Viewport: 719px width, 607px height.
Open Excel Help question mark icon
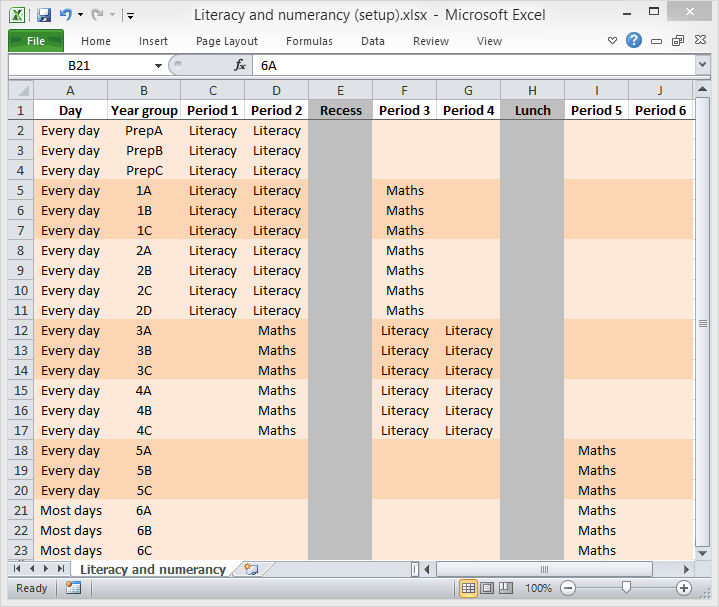(x=634, y=40)
